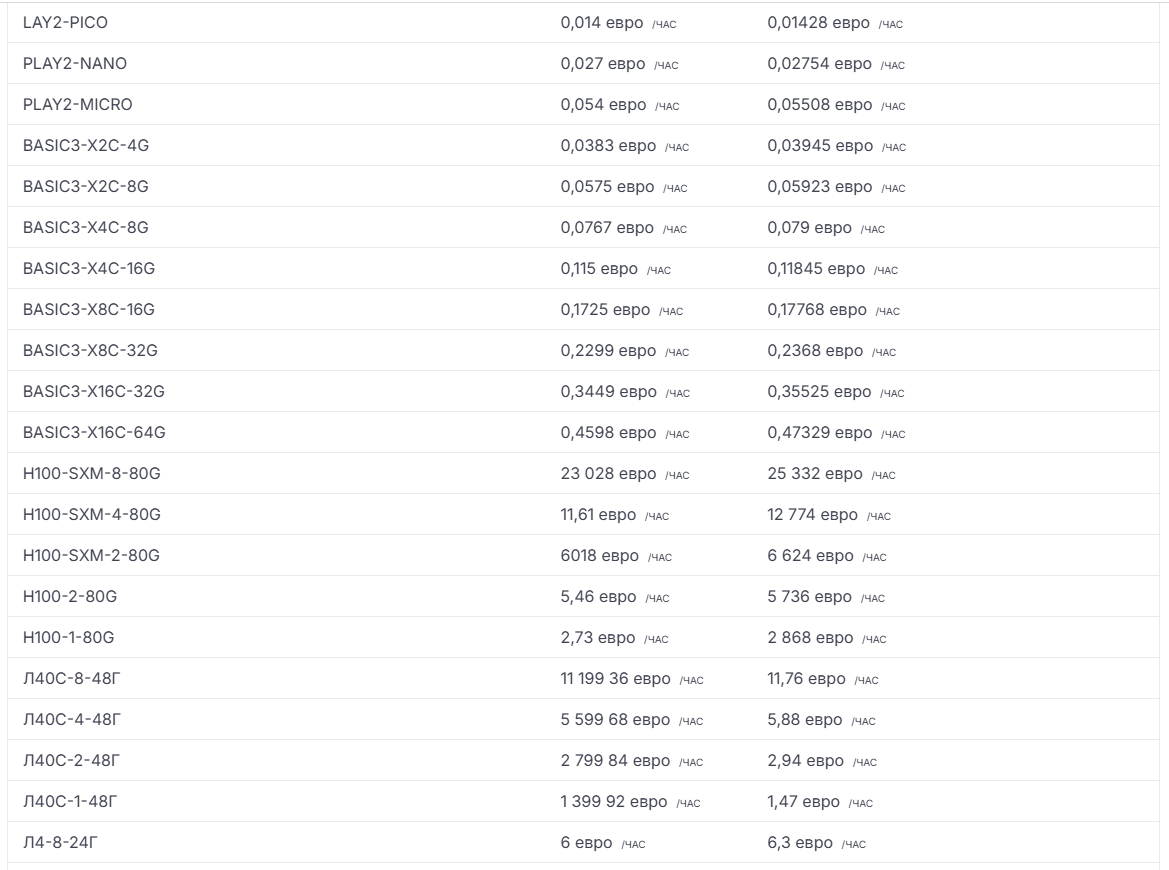The height and width of the screenshot is (870, 1169).
Task: Select the BASIC3-X4C-8G row label
Action: 86,228
